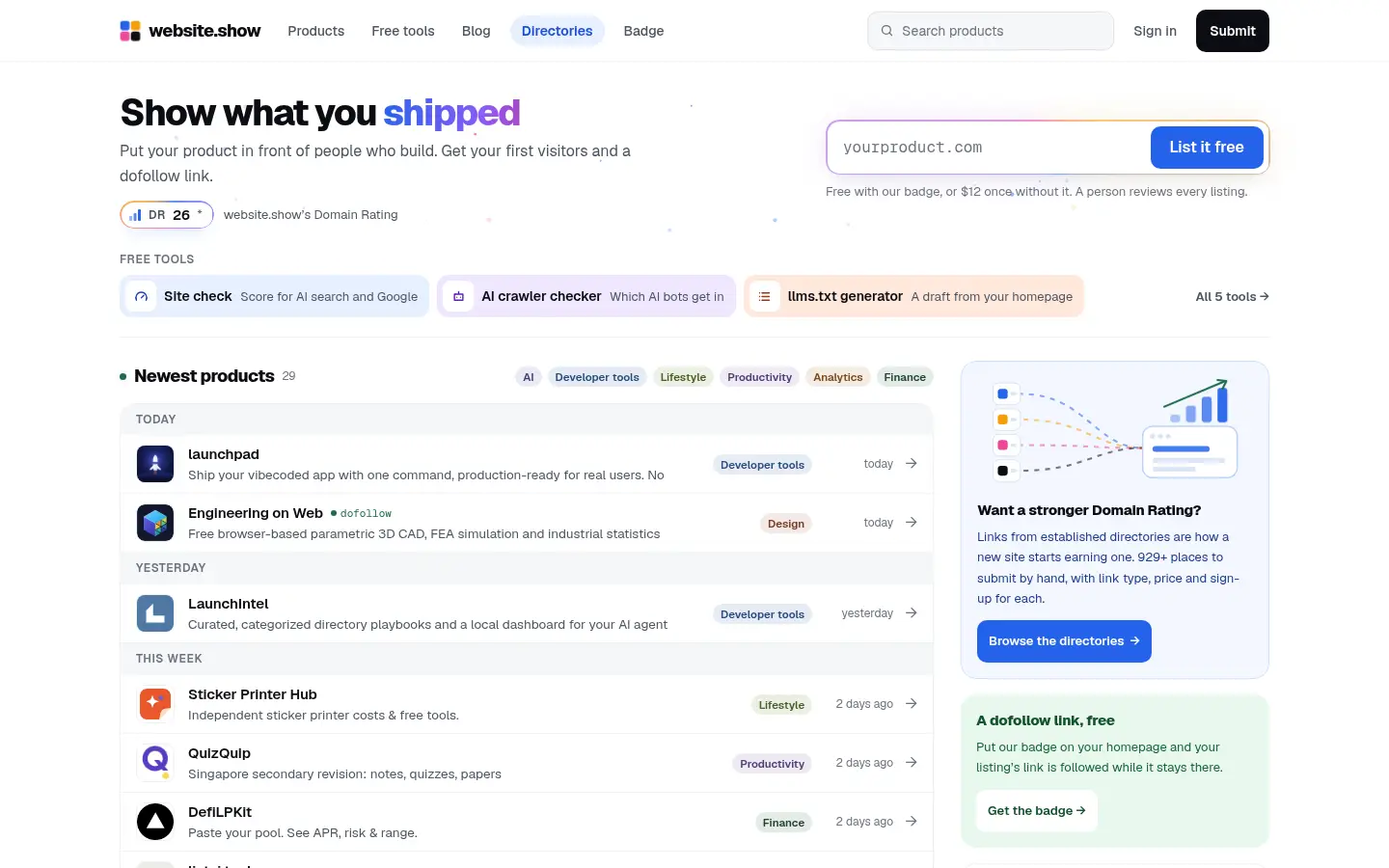This screenshot has height=868, width=1389.
Task: Click the List it free button
Action: [x=1207, y=148]
